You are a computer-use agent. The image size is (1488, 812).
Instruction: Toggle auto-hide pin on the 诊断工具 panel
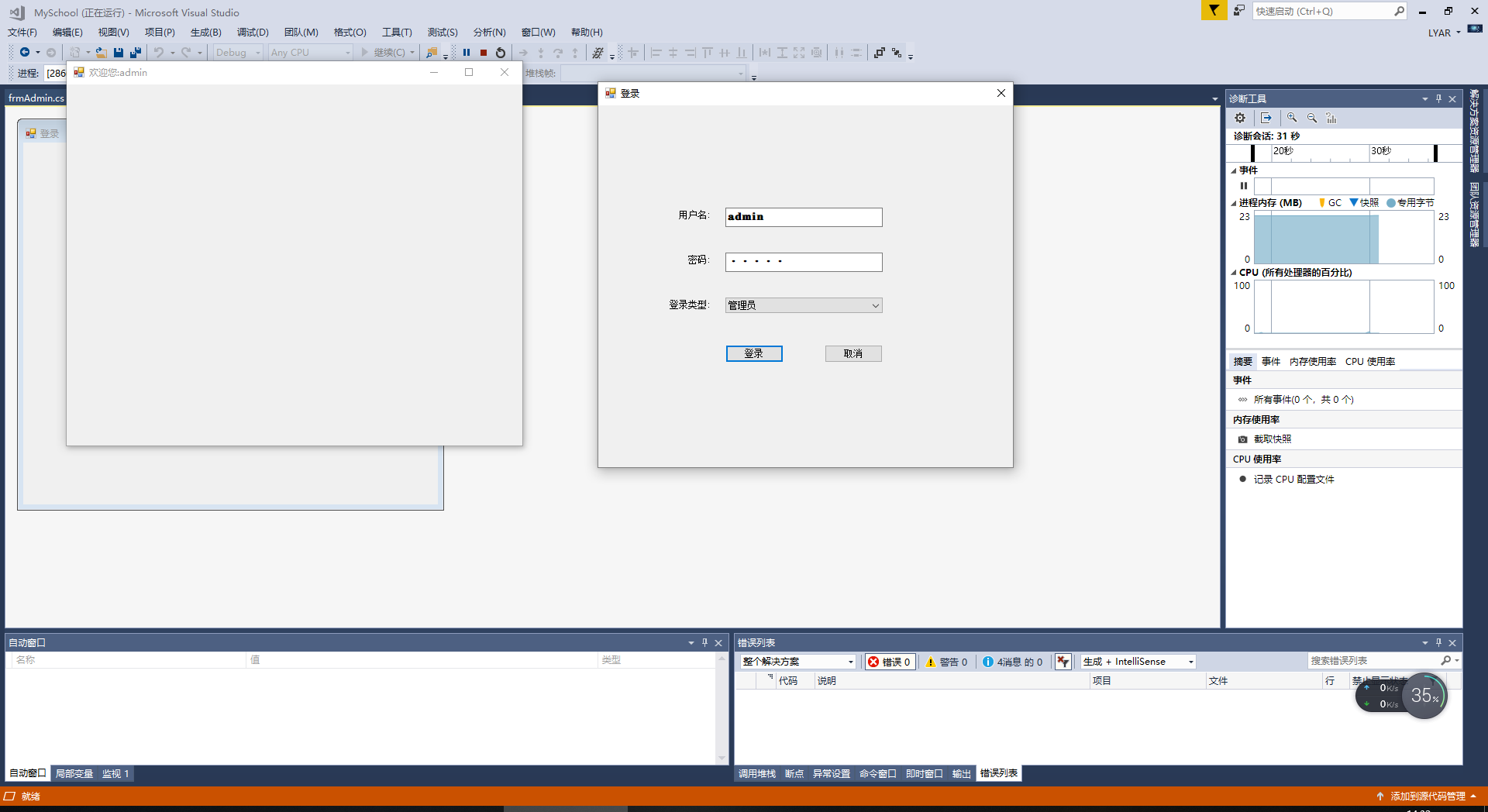[x=1438, y=98]
